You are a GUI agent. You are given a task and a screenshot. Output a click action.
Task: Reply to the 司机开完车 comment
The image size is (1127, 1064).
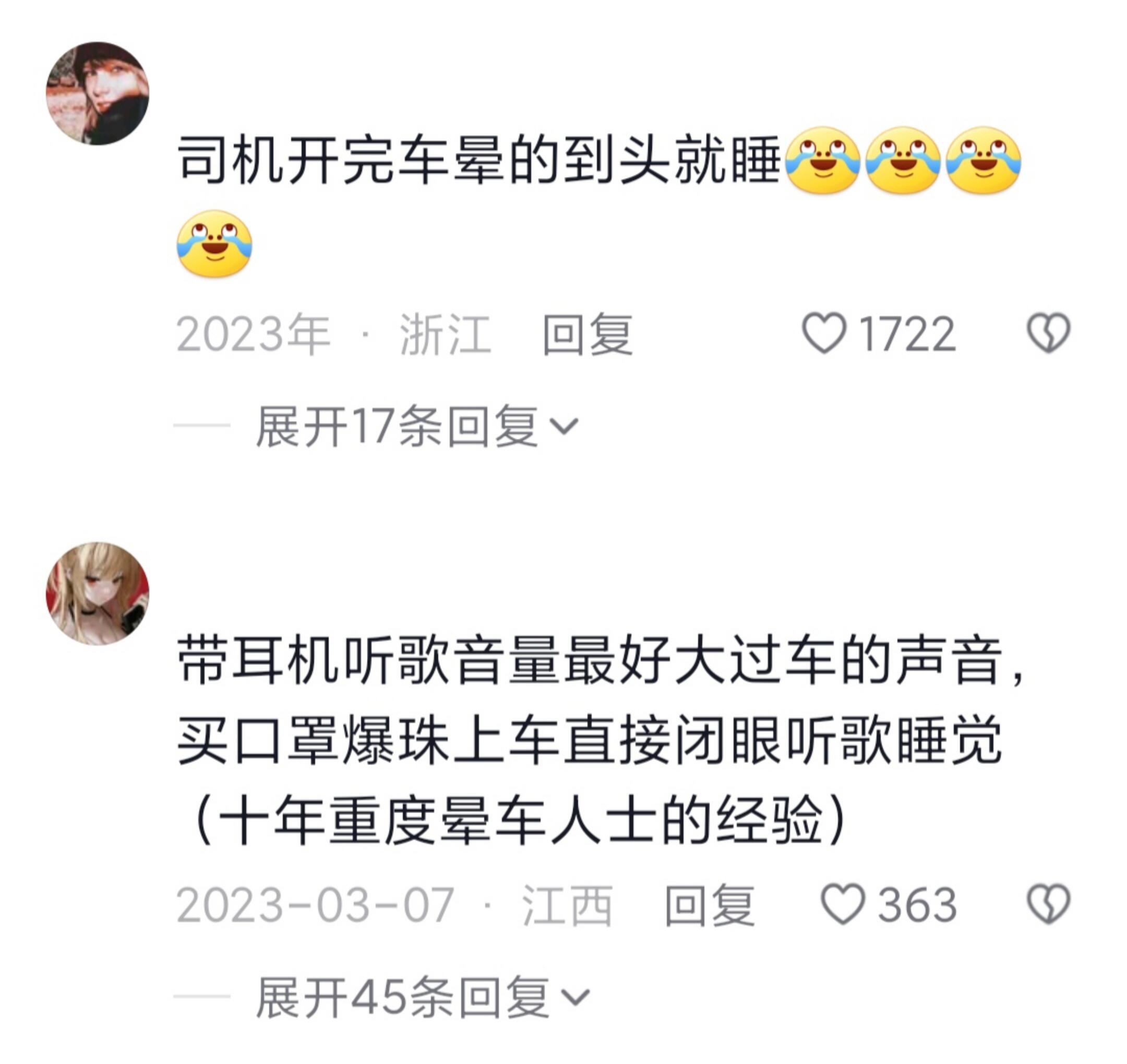588,335
